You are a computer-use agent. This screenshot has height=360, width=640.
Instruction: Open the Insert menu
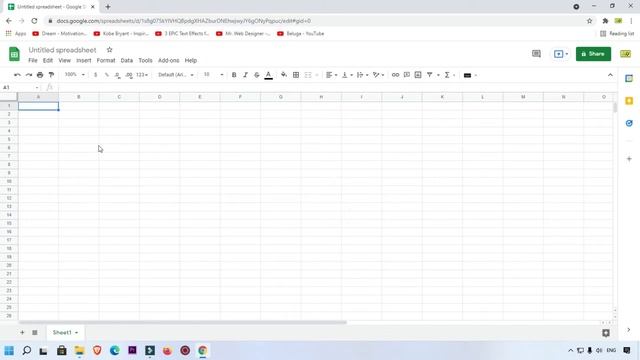84,60
